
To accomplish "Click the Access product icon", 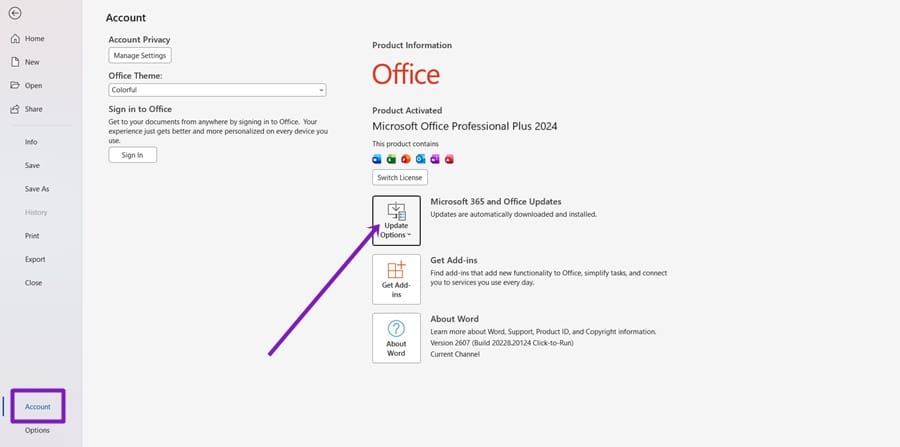I will click(449, 159).
